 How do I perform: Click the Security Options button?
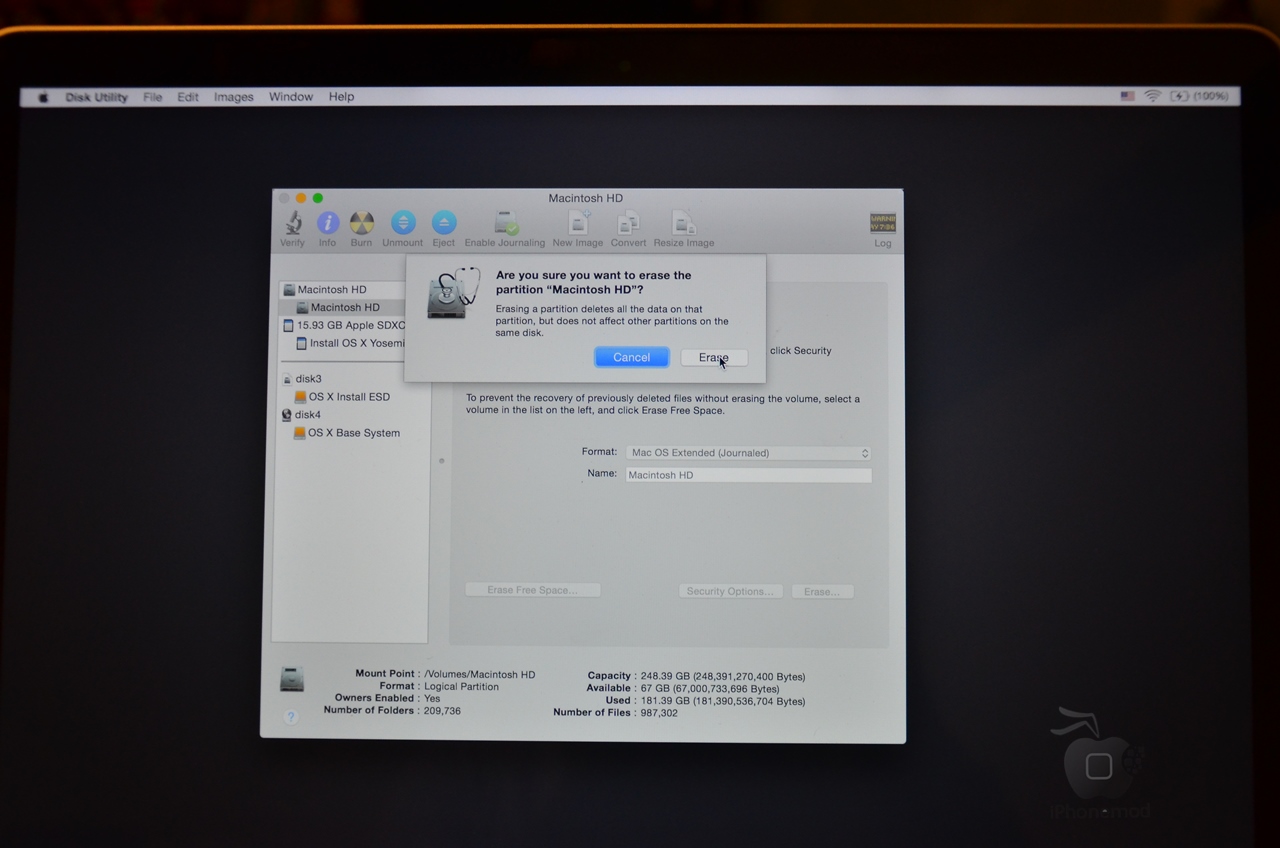click(730, 590)
